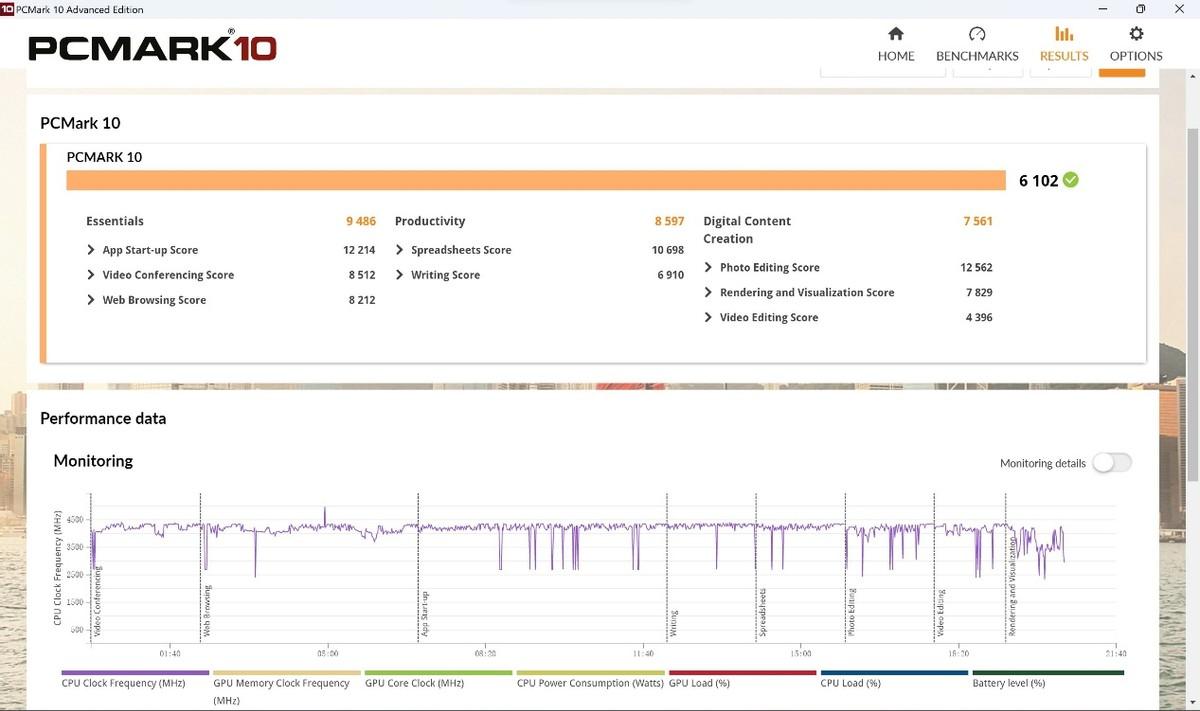Open the Benchmarks tab
The image size is (1200, 711).
[977, 45]
